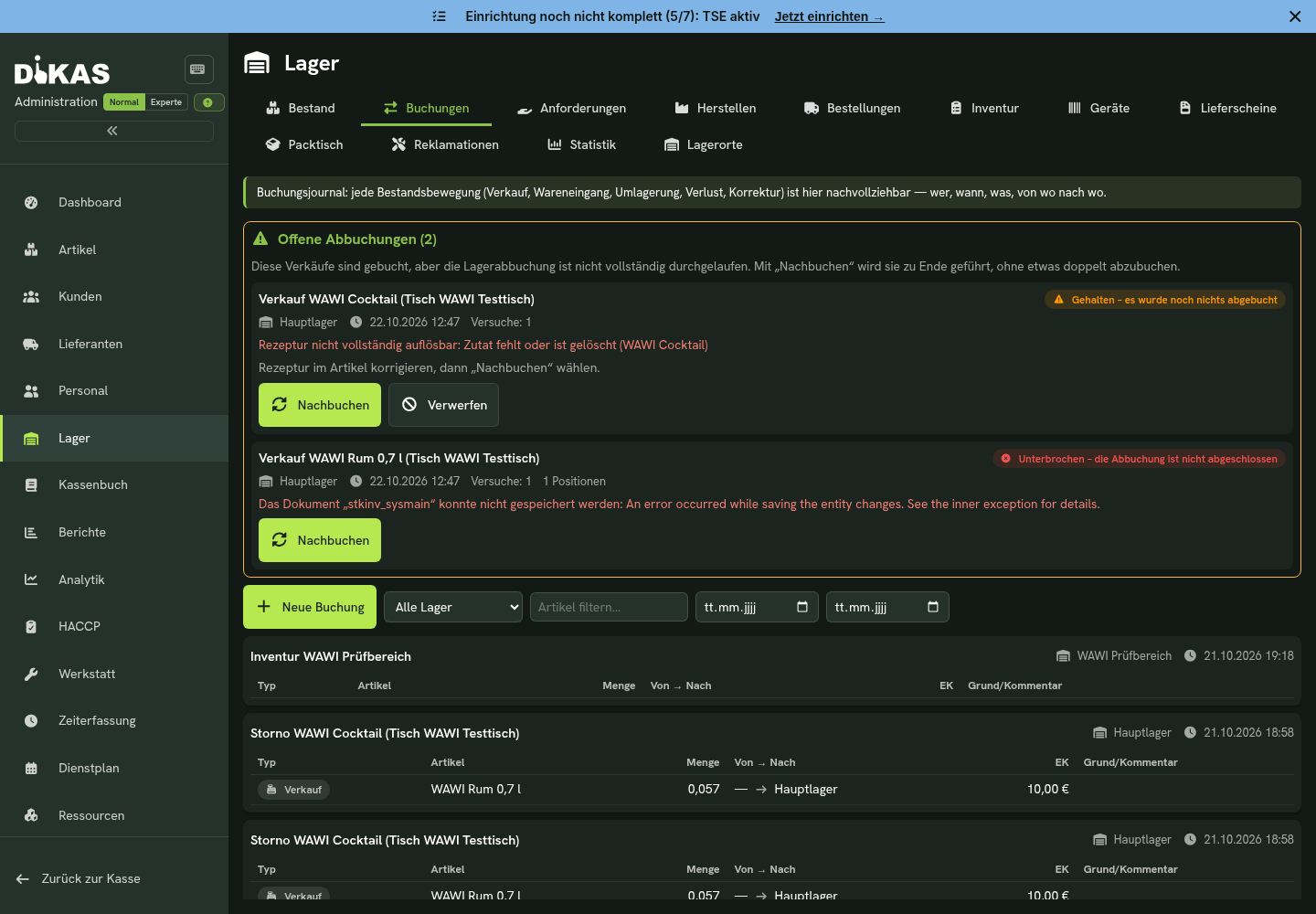Screen dimensions: 1316x914
Task: Focus the Artikel filtern field
Action: (609, 607)
